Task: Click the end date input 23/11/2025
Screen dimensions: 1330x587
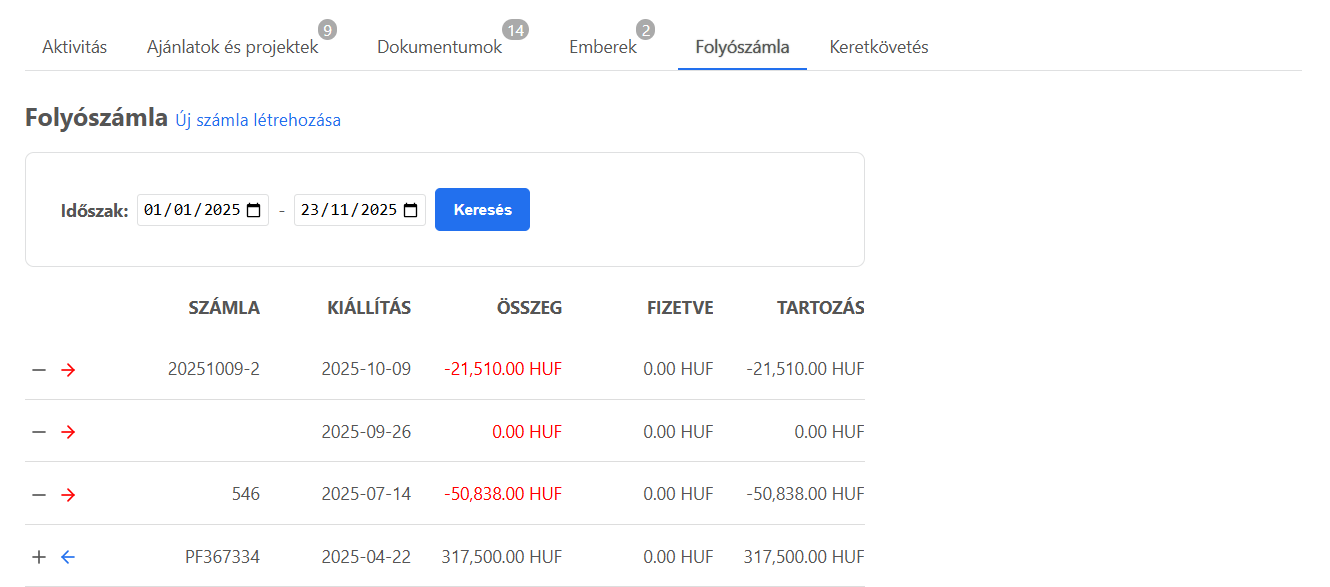Action: click(348, 210)
